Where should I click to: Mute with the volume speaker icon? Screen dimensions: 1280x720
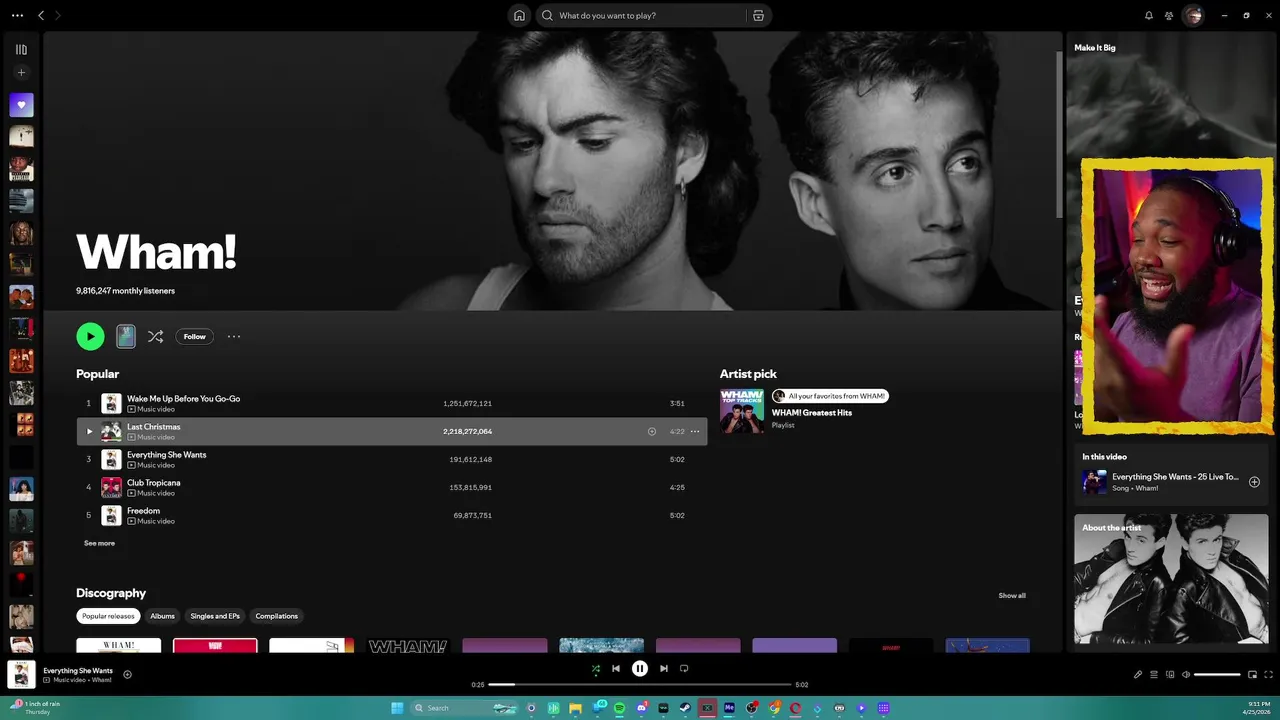(1186, 674)
